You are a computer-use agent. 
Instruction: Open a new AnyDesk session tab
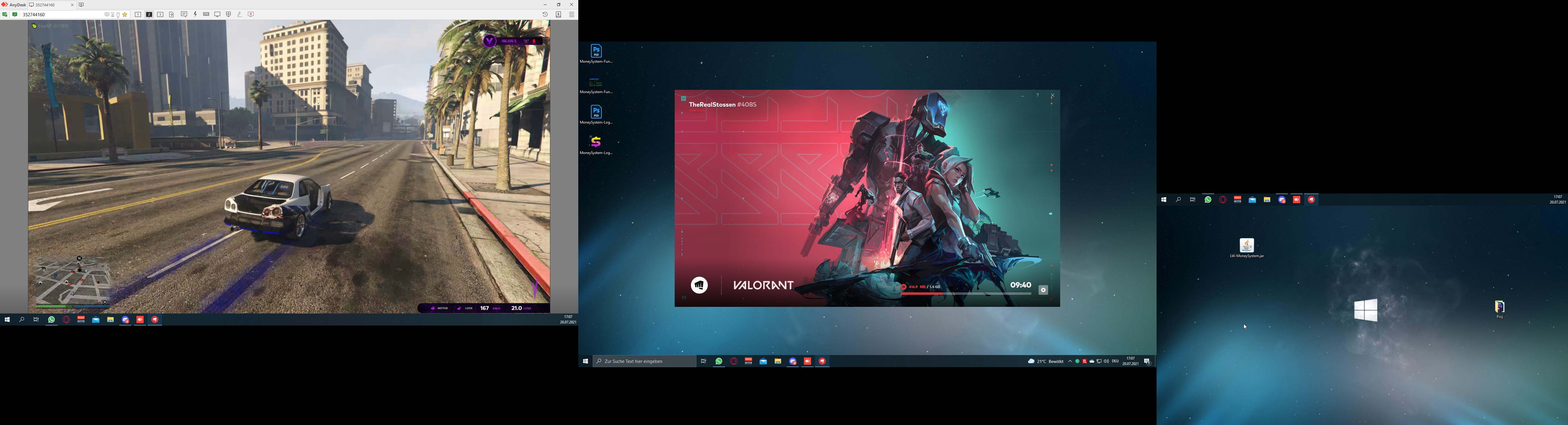(82, 5)
